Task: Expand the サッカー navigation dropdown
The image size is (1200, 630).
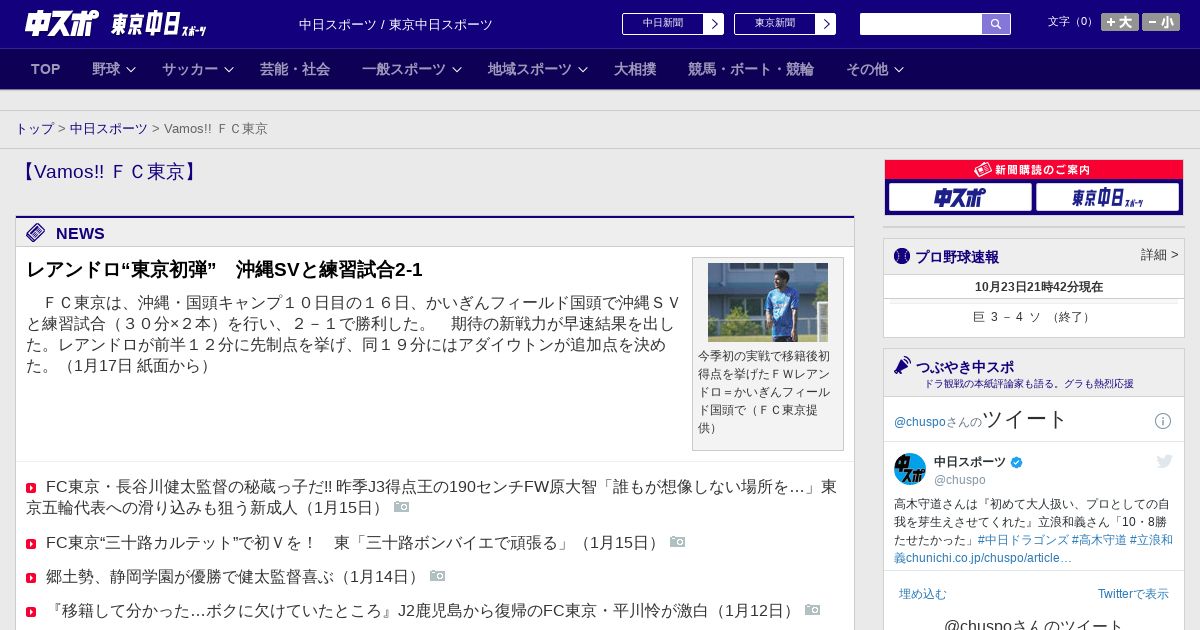Action: point(198,69)
